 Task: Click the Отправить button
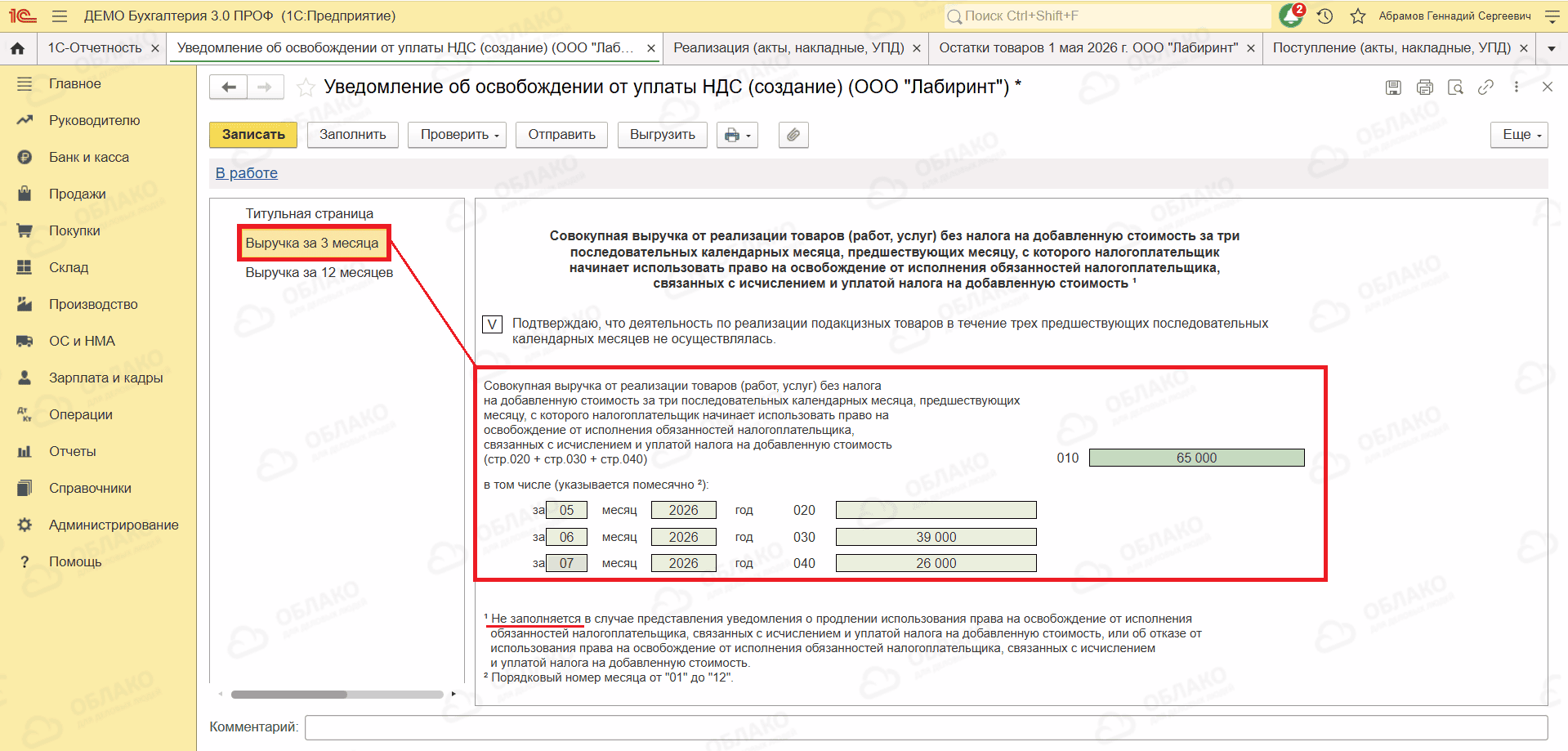[x=561, y=135]
